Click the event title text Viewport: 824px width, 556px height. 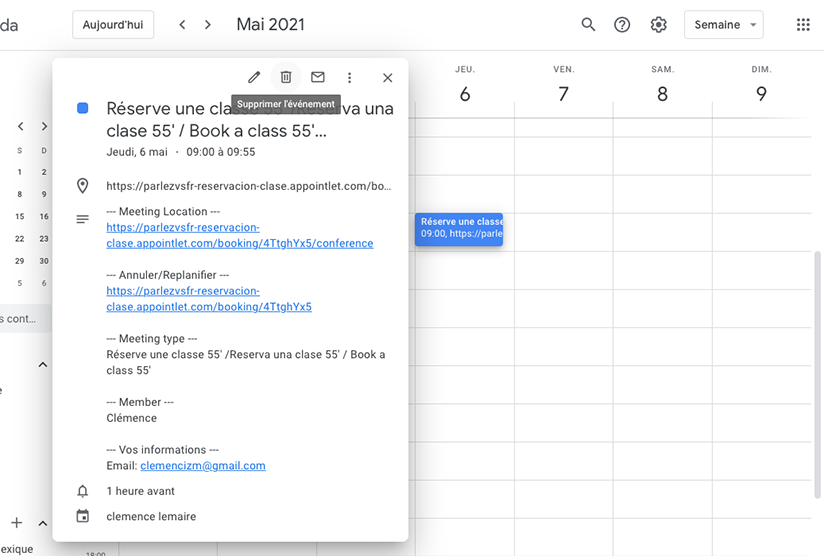tap(250, 119)
